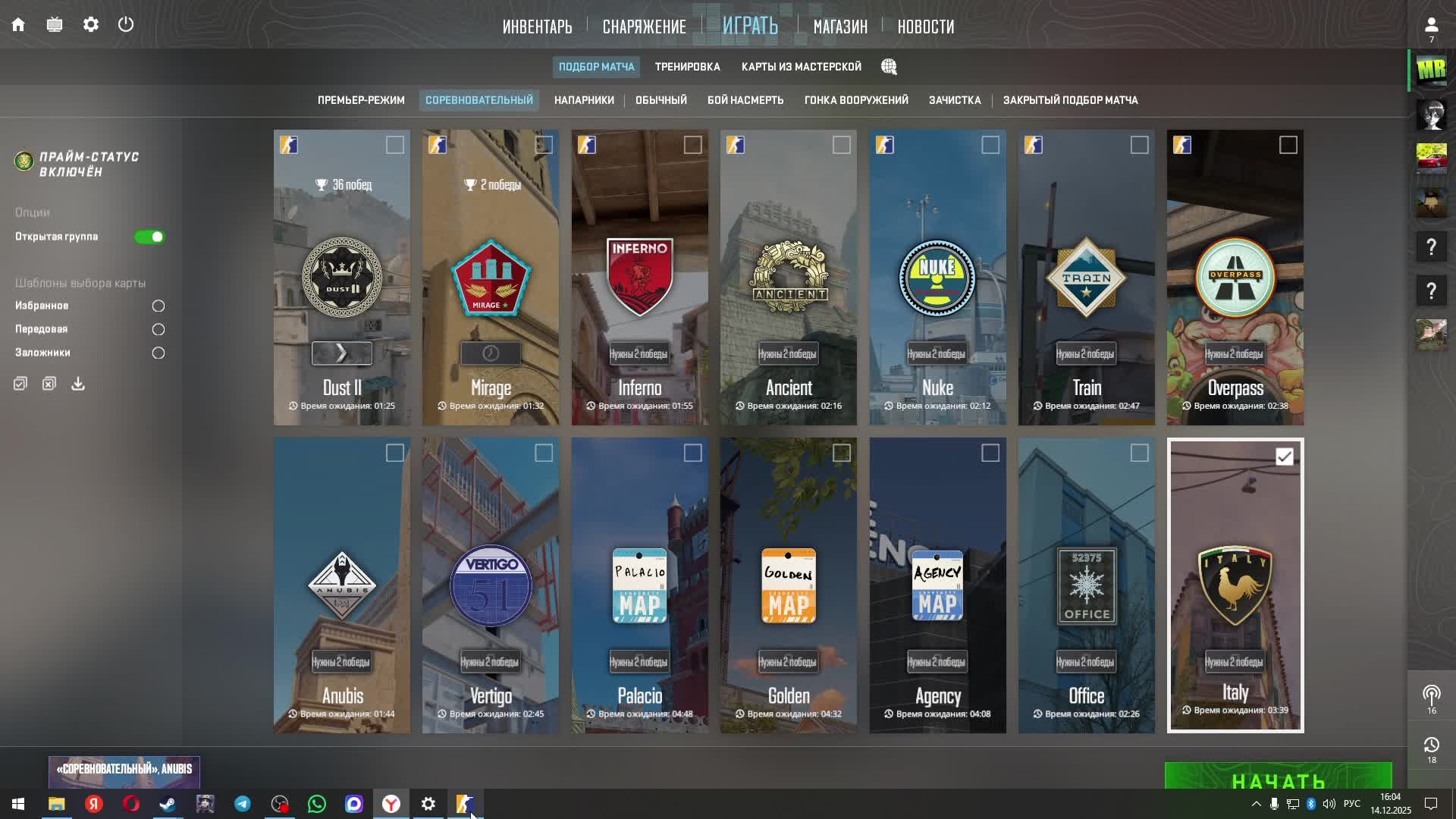1456x819 pixels.
Task: Select the Избранное map preset radio
Action: (158, 306)
